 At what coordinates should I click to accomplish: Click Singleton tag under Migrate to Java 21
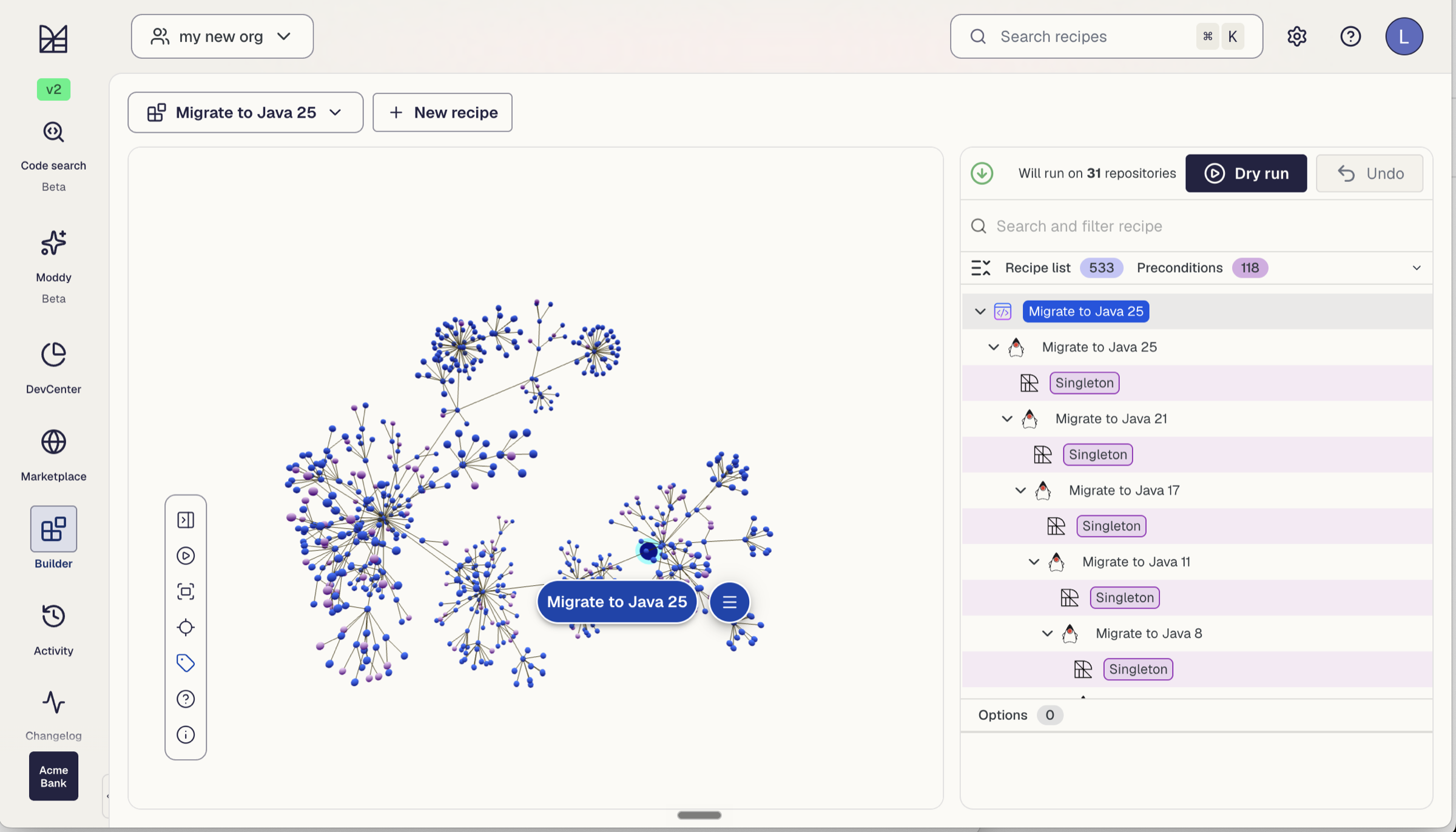(1097, 454)
